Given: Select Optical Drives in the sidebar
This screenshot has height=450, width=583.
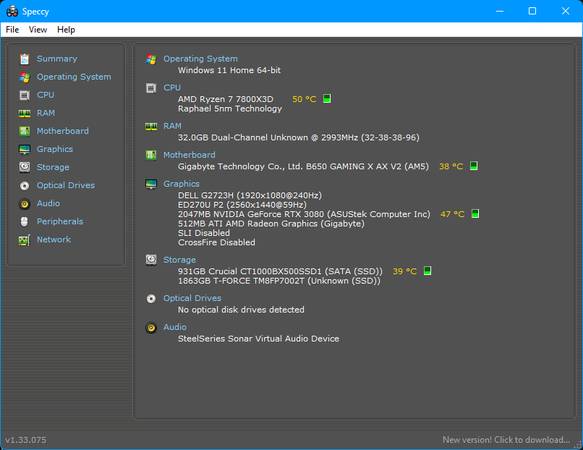Looking at the screenshot, I should tap(65, 185).
